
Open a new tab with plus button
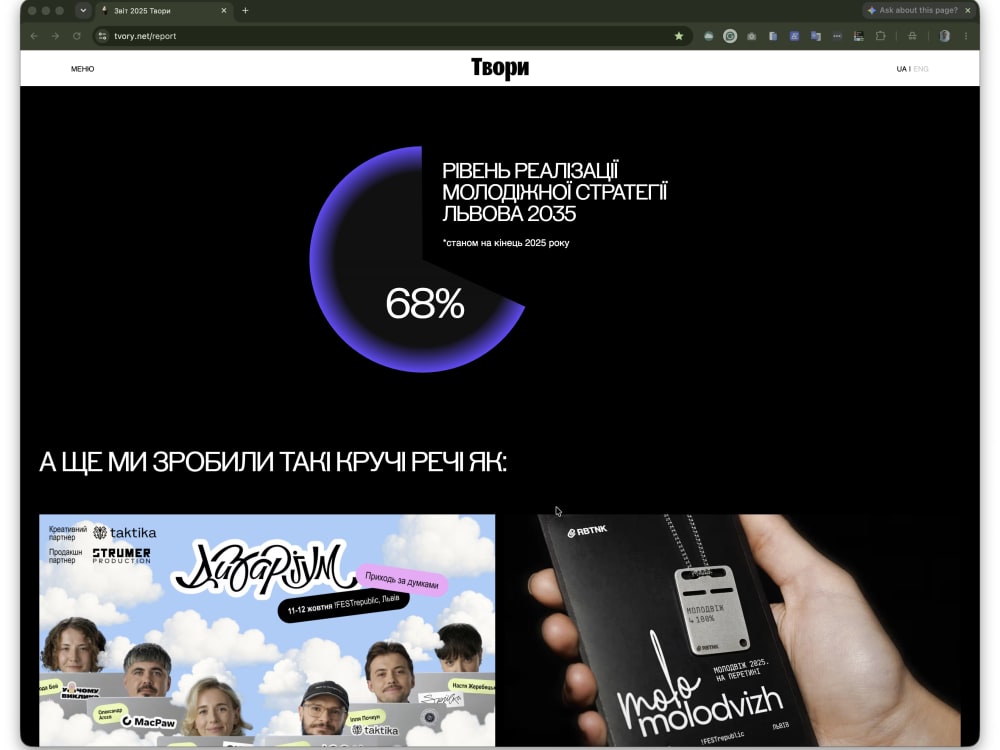pyautogui.click(x=245, y=11)
